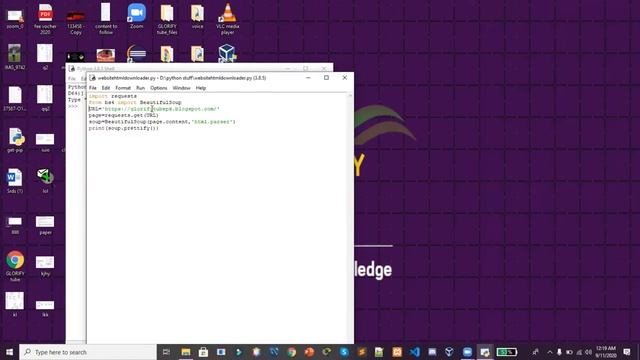Click the 'soup=BeautifulSoup(page.content...' line
This screenshot has width=640, height=360.
(162, 122)
